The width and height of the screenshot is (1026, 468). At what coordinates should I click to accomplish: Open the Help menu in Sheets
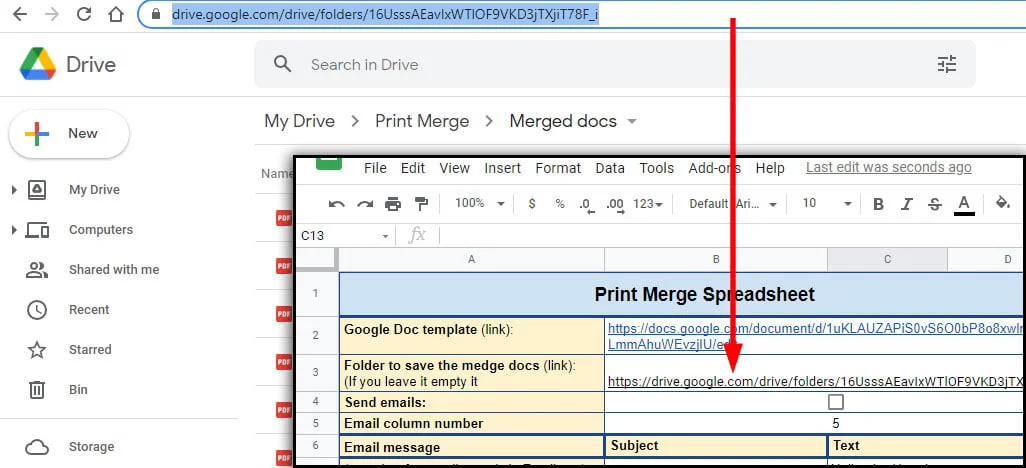click(770, 168)
